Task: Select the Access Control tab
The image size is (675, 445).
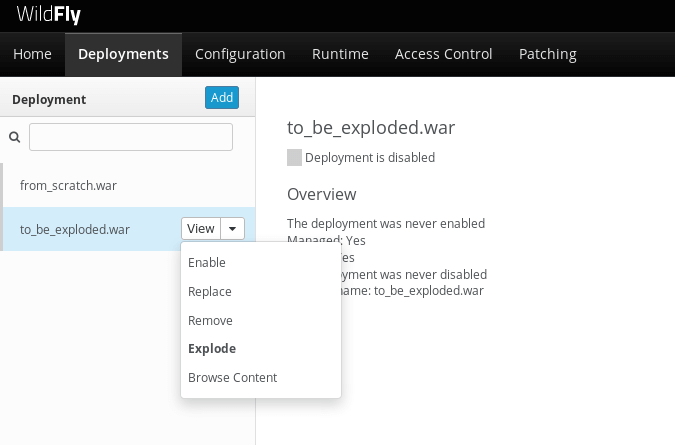Action: (443, 54)
